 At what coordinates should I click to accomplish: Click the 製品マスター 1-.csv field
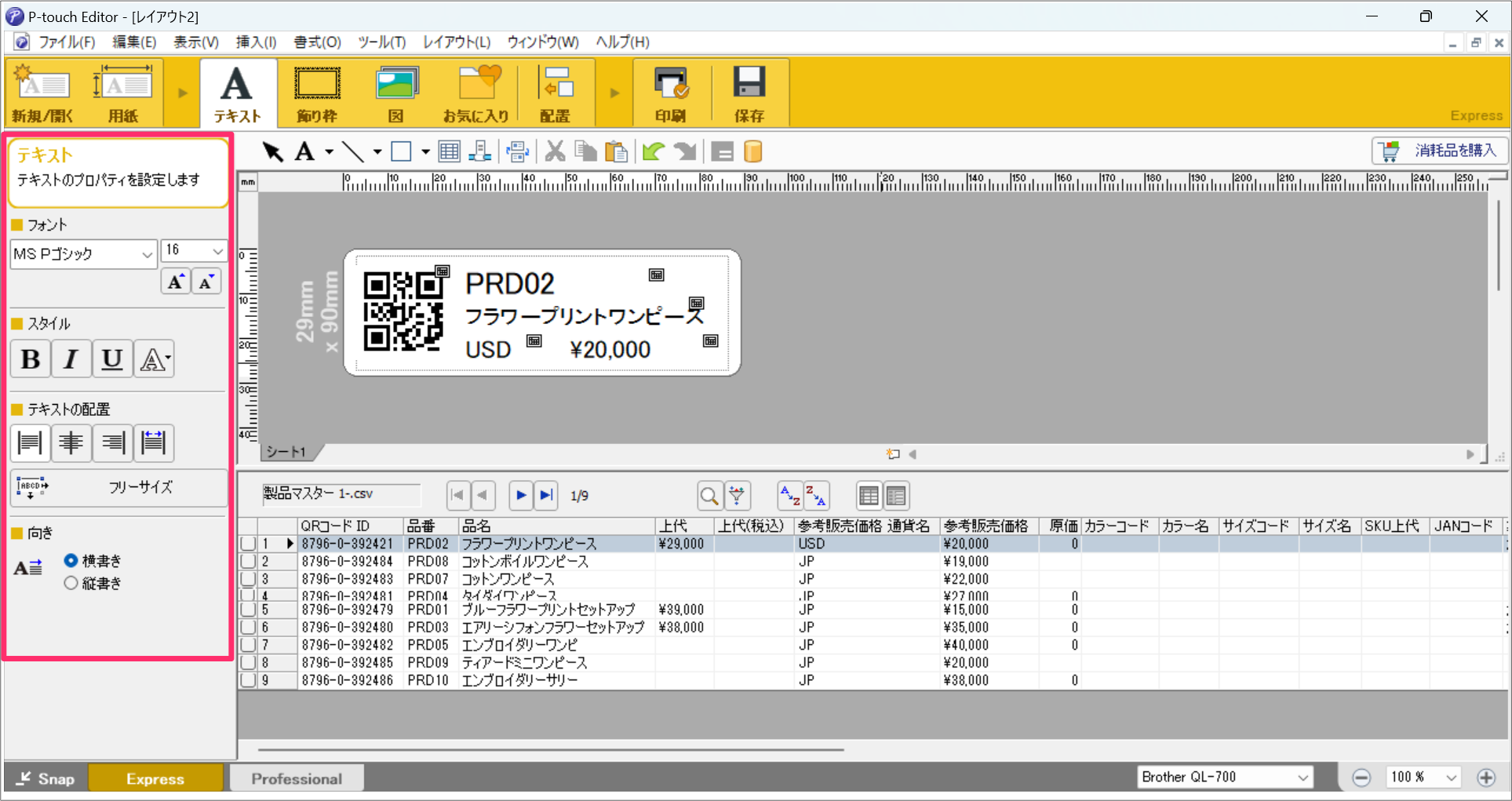341,493
